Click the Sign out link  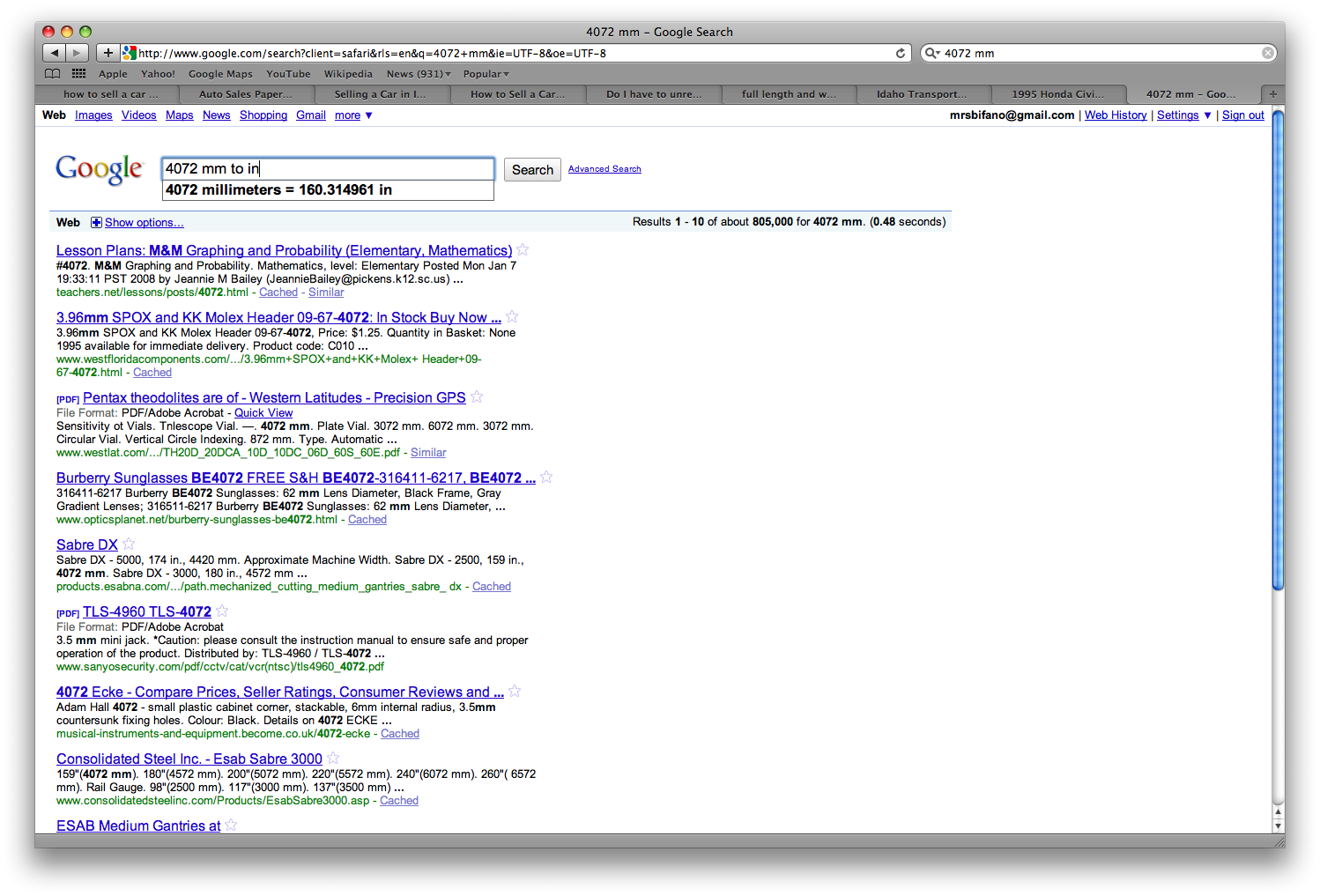pos(1243,115)
